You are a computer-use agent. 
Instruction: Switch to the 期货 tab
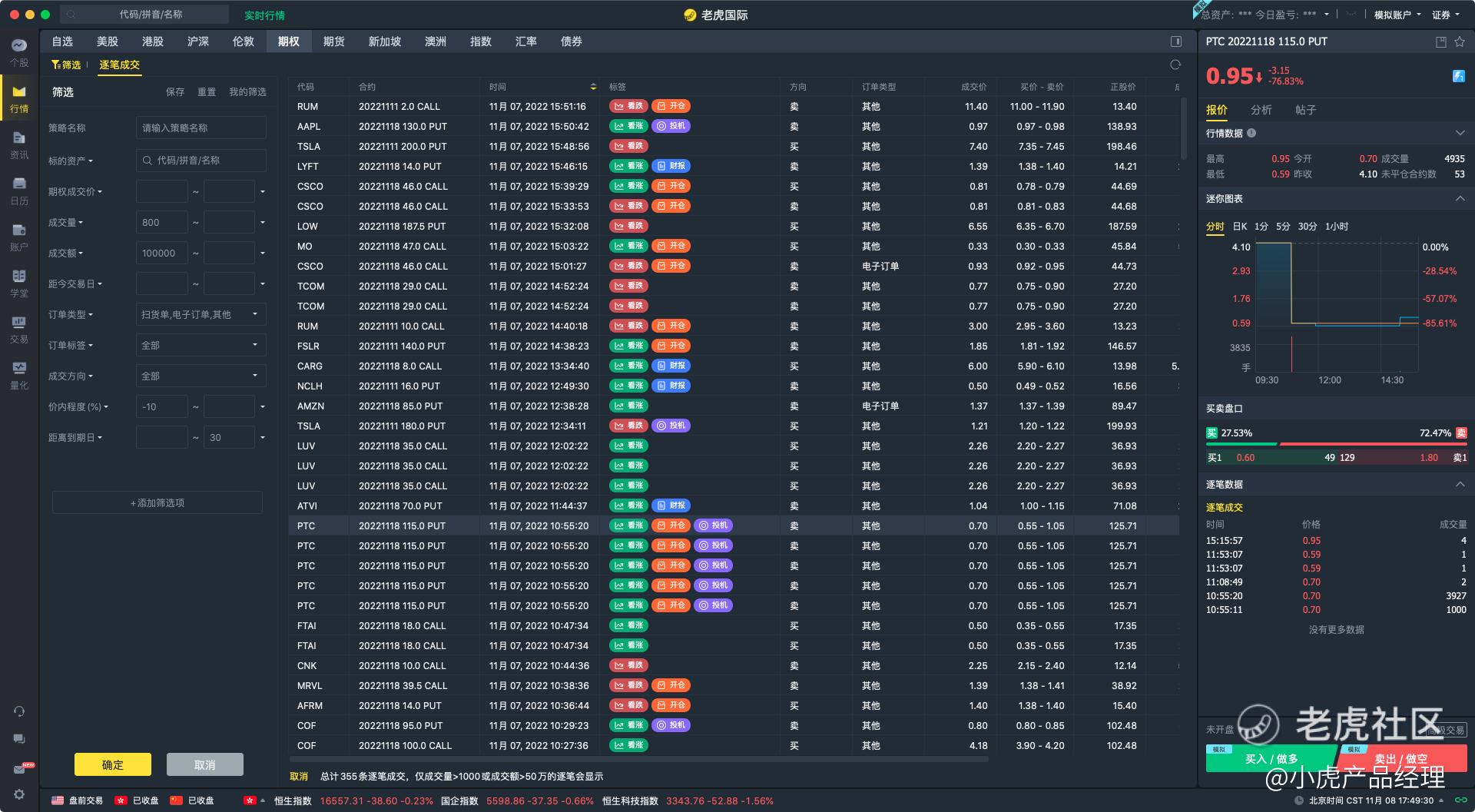pos(334,41)
